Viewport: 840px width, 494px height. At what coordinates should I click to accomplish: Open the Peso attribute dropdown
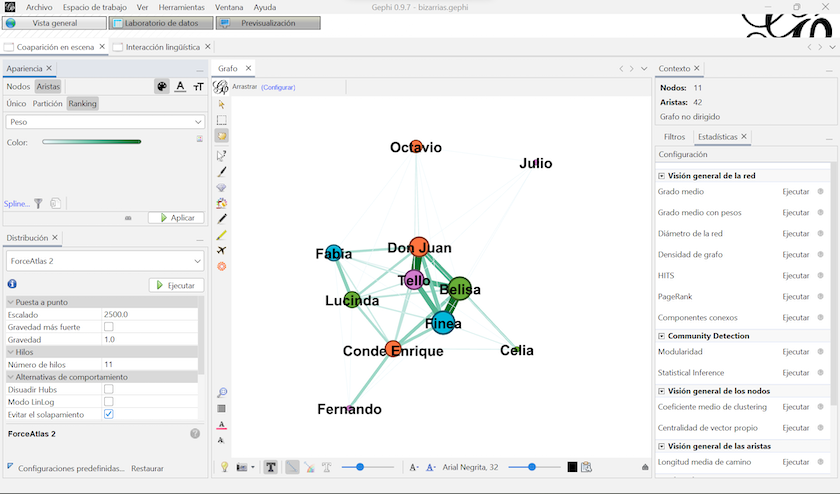(104, 122)
